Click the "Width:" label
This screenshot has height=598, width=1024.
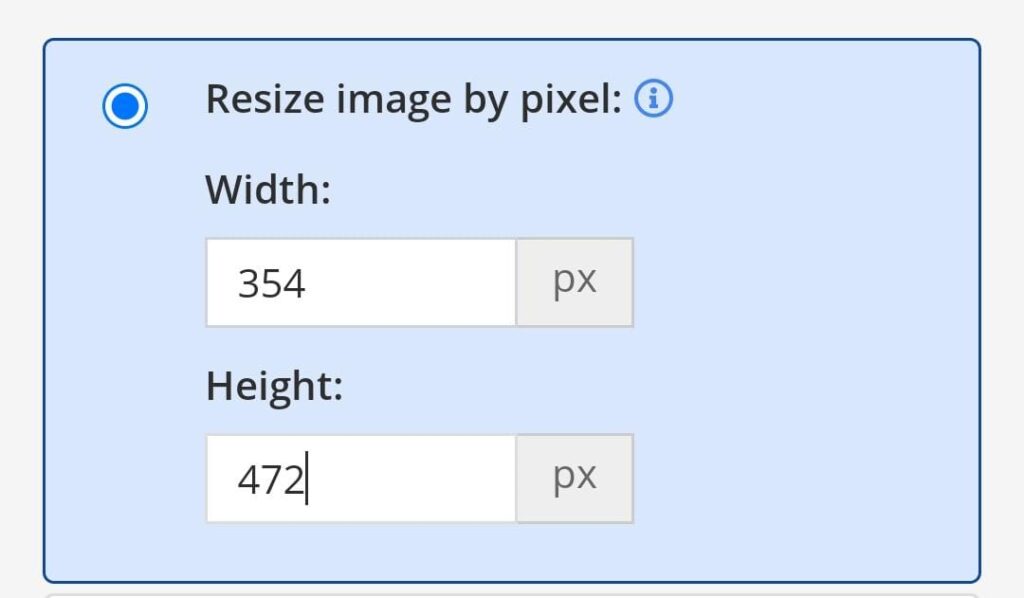point(268,189)
